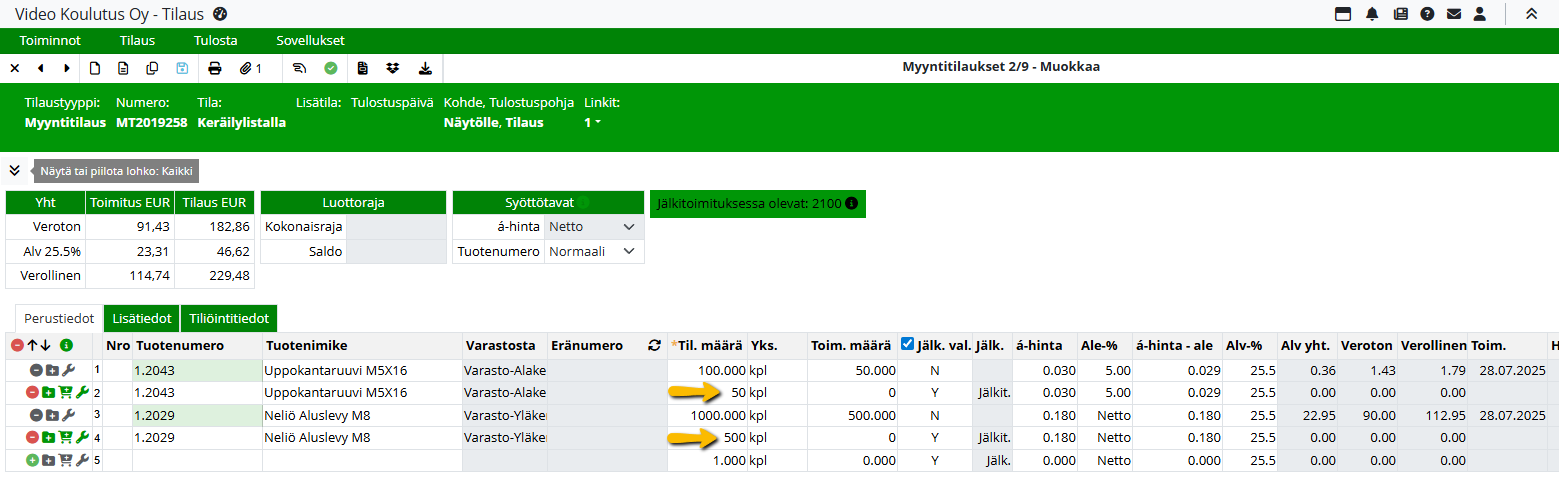Open the á-hinta Netto dropdown
This screenshot has width=1559, height=504.
[x=593, y=227]
